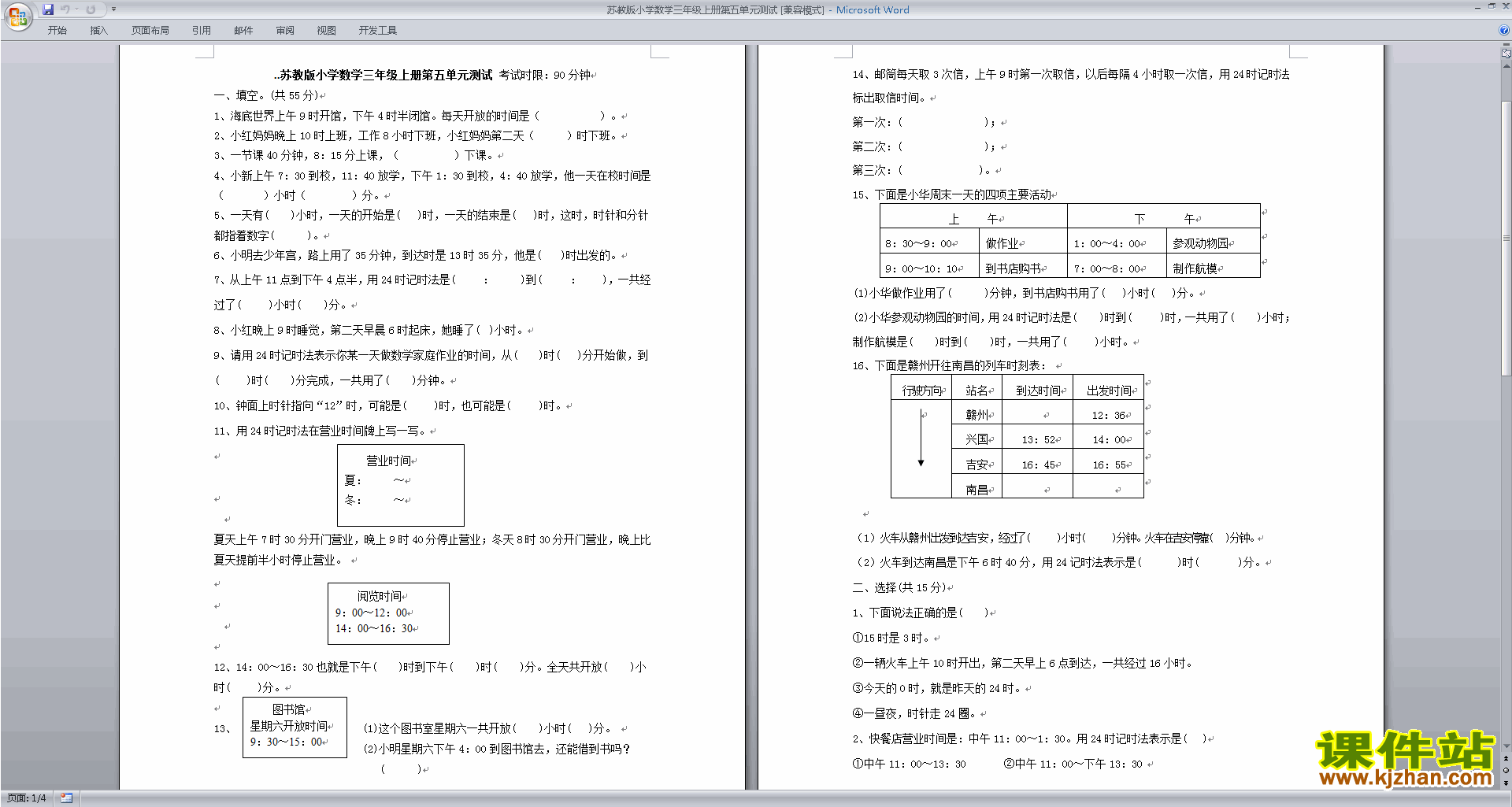Click question 8 about 小红晚上9时睡觉
Screen dimensions: 1512x807
pyautogui.click(x=371, y=330)
